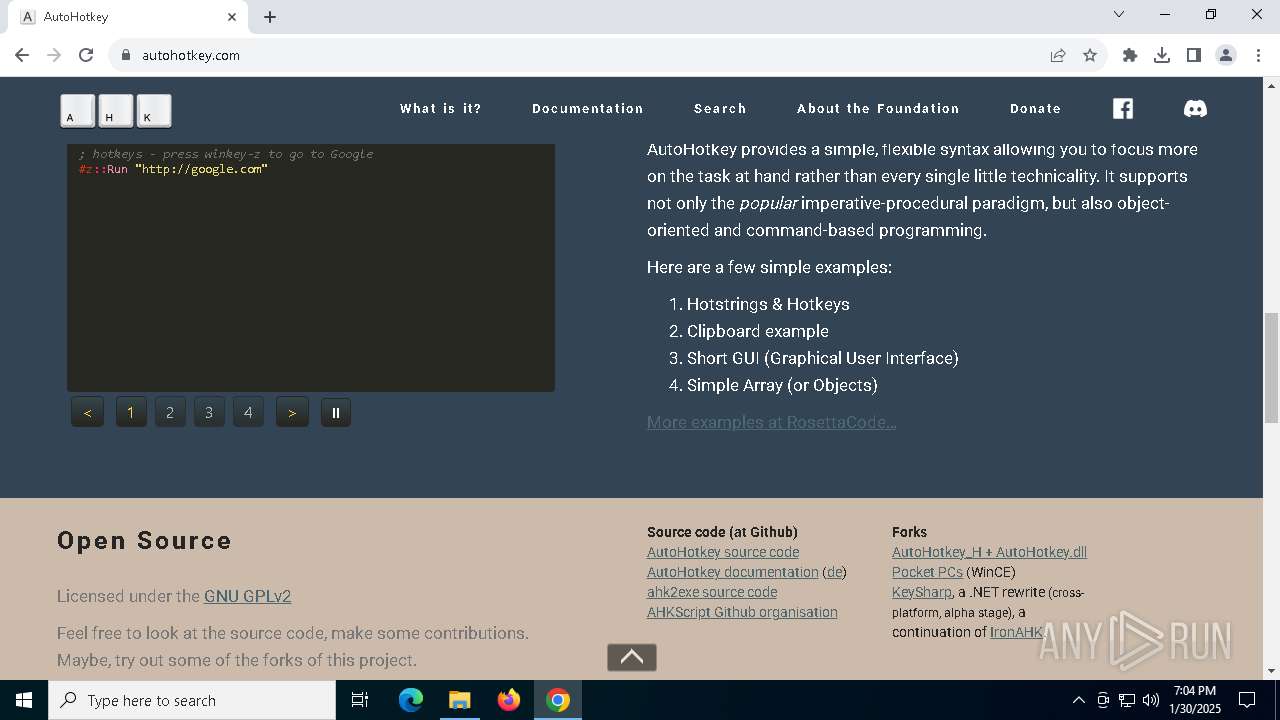Screen dimensions: 1280x720
Task: Open the Windows Start menu
Action: pyautogui.click(x=24, y=700)
